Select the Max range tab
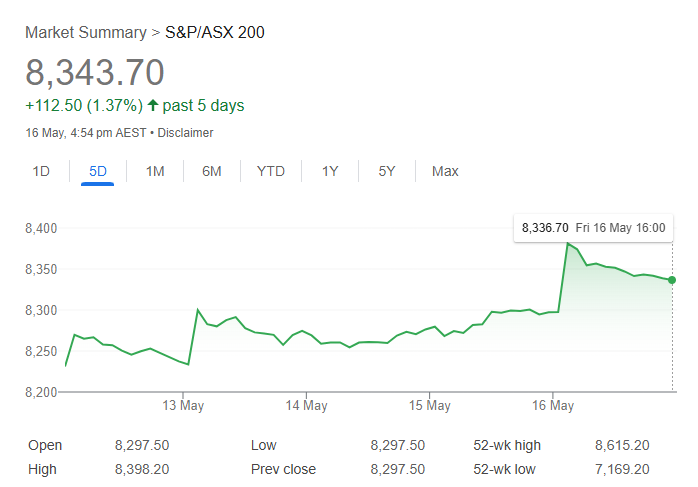698x487 pixels. click(445, 171)
